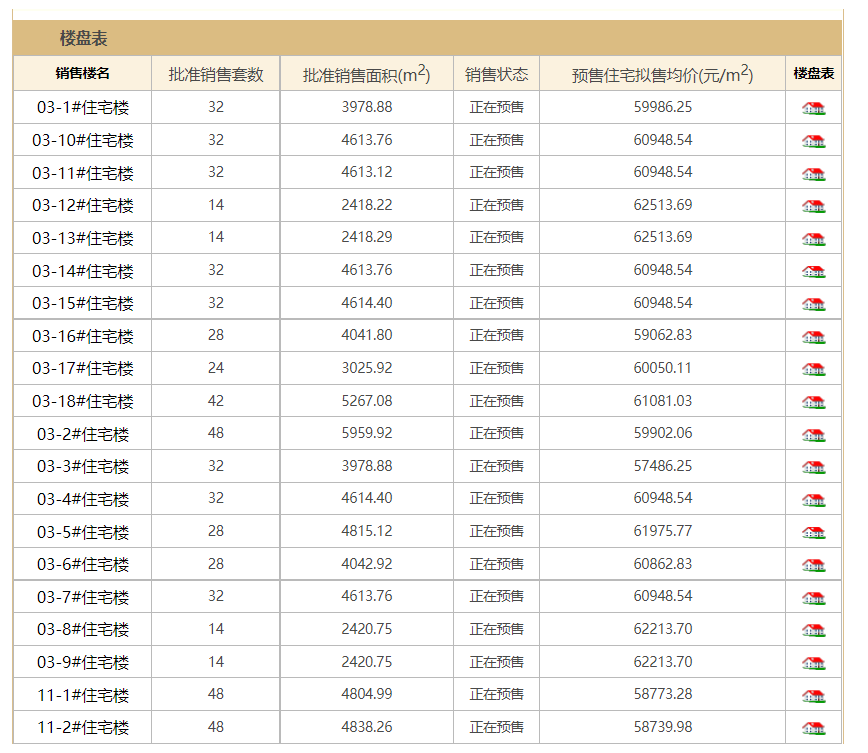Open house icon for 11-1#住宅楼
Screen dimensions: 868x753
[x=813, y=695]
